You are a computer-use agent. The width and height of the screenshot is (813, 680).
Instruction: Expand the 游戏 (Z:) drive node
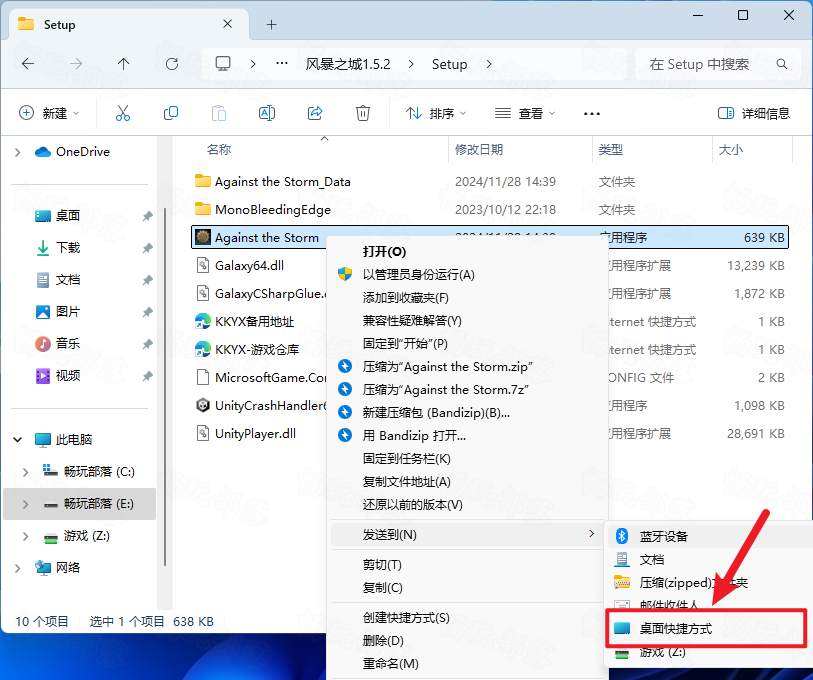(25, 536)
